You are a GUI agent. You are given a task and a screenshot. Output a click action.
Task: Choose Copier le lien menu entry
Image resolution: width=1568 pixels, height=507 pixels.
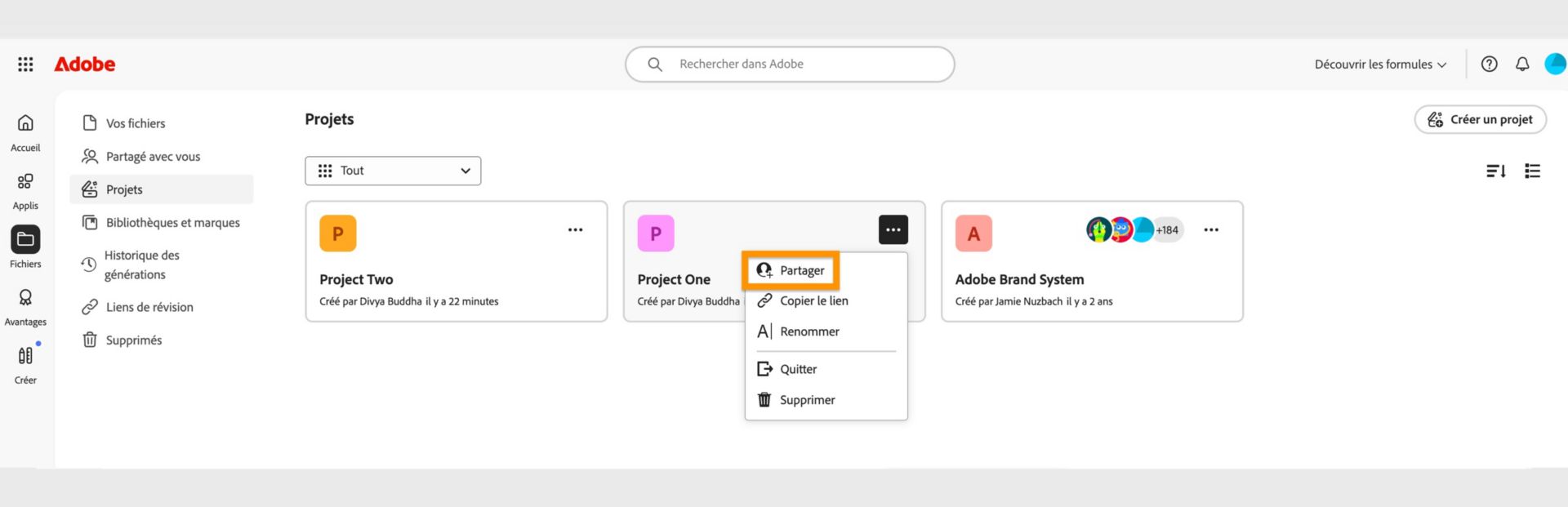coord(826,300)
